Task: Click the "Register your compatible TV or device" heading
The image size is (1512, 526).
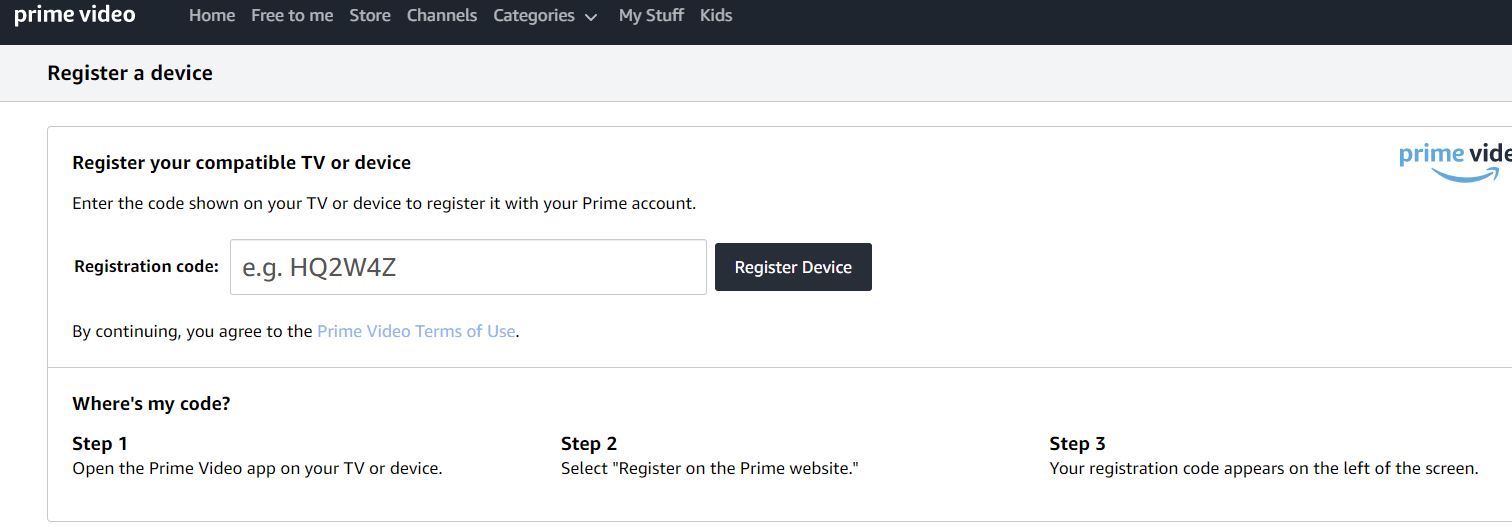Action: click(241, 163)
